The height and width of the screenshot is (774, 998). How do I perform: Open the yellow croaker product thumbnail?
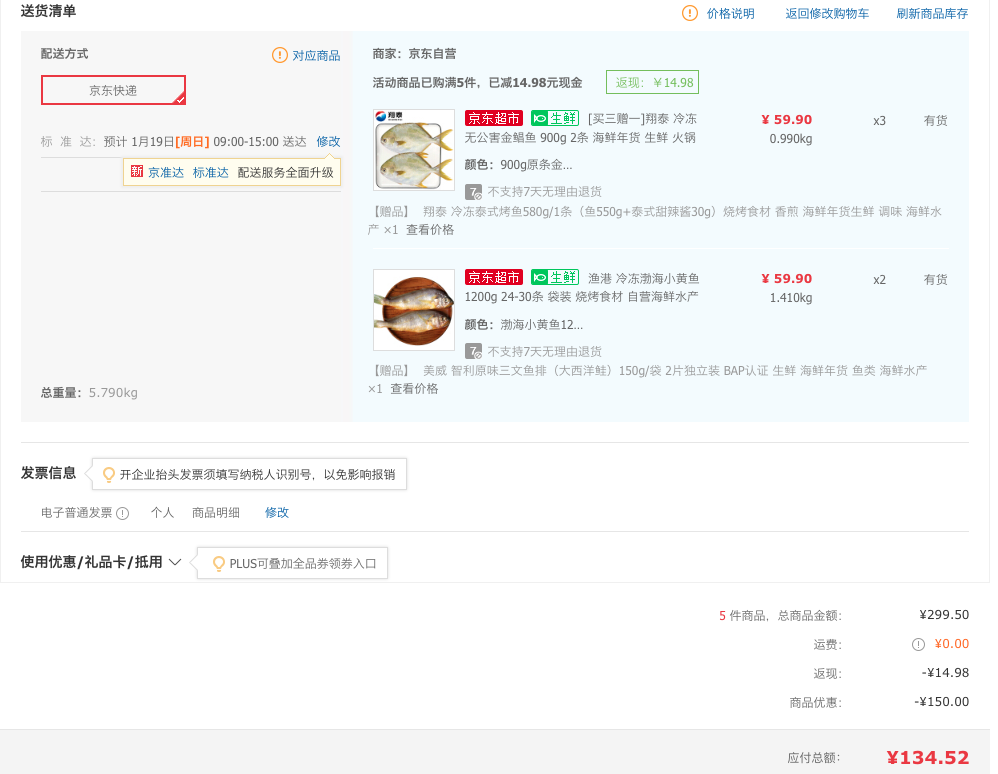tap(414, 310)
